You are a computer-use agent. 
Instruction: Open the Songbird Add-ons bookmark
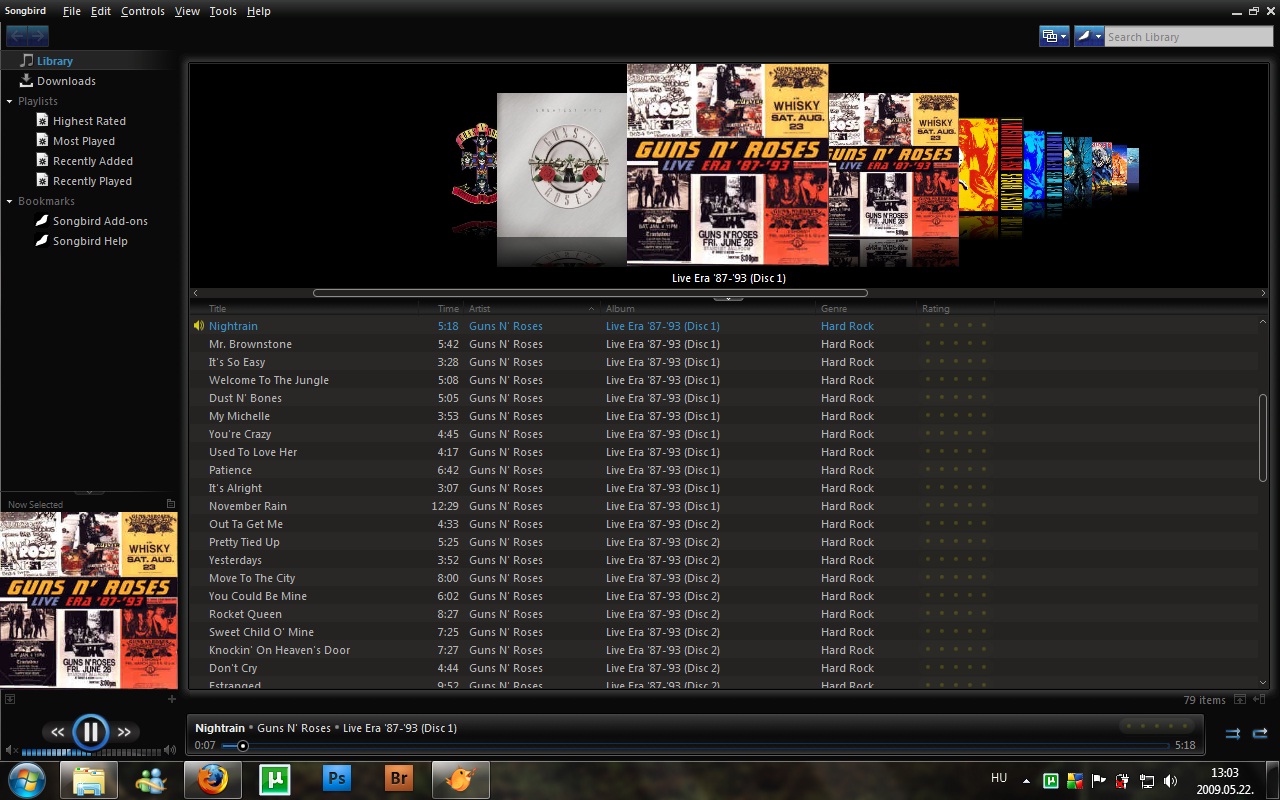pyautogui.click(x=92, y=221)
